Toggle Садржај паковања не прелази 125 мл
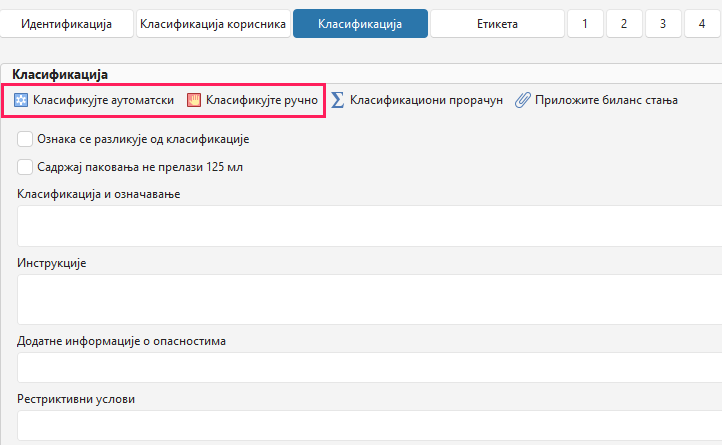 25,167
